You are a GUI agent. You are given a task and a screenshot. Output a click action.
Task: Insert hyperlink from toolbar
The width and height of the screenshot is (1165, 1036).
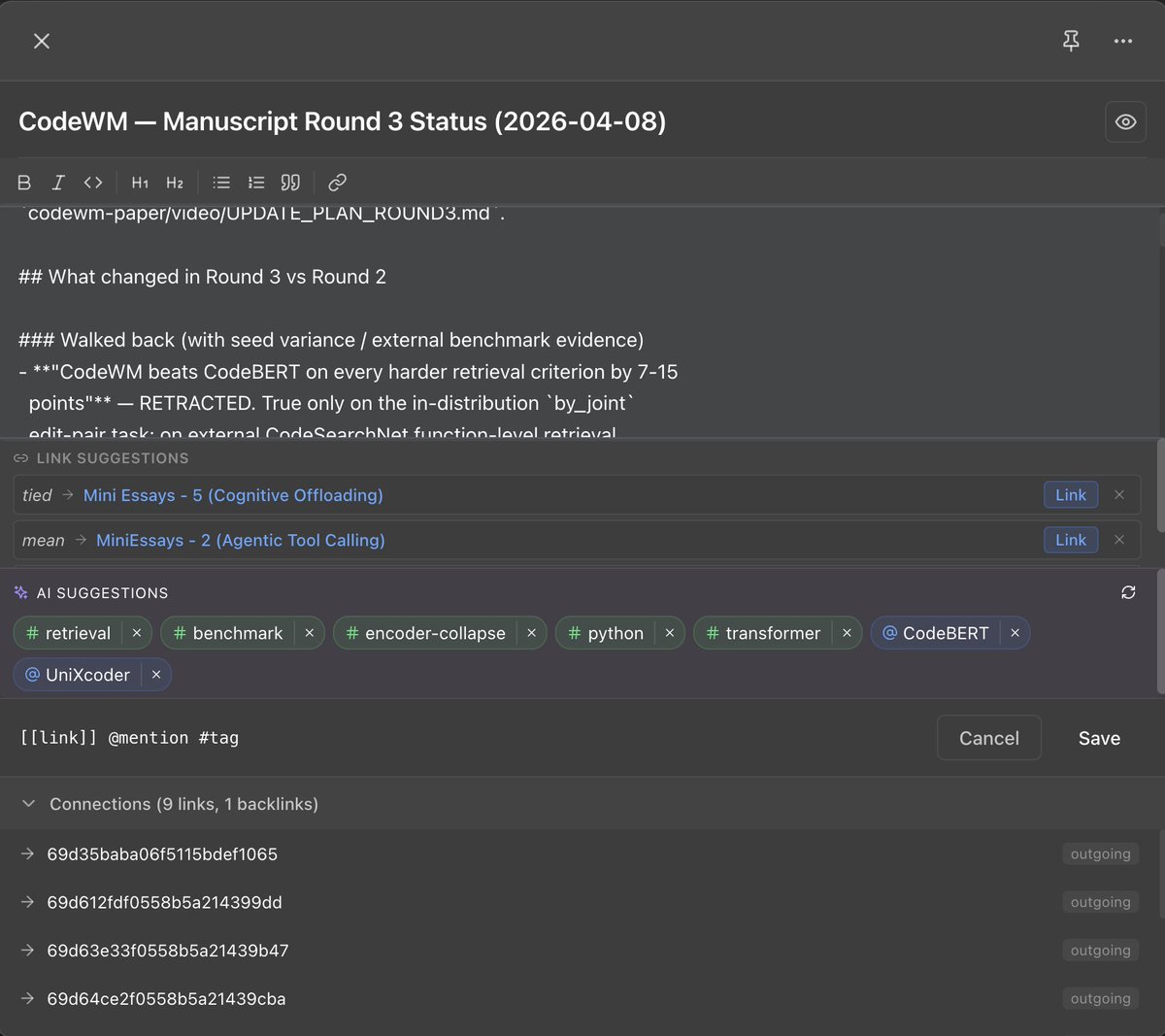337,183
